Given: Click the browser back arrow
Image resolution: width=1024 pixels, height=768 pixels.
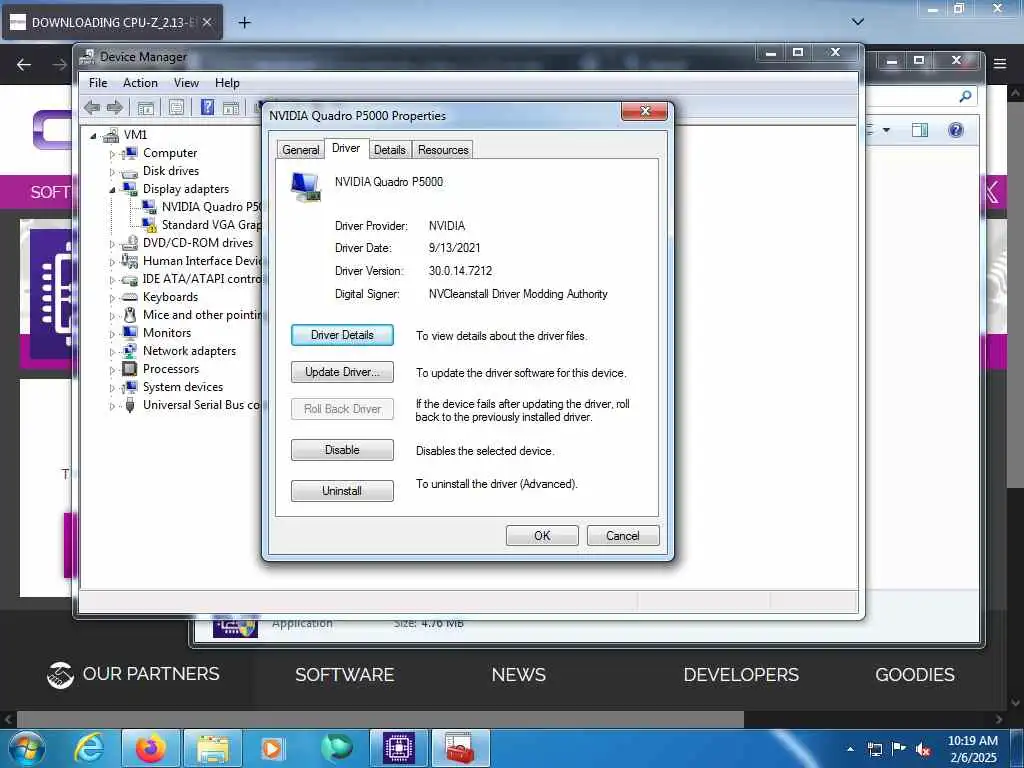Looking at the screenshot, I should (24, 65).
